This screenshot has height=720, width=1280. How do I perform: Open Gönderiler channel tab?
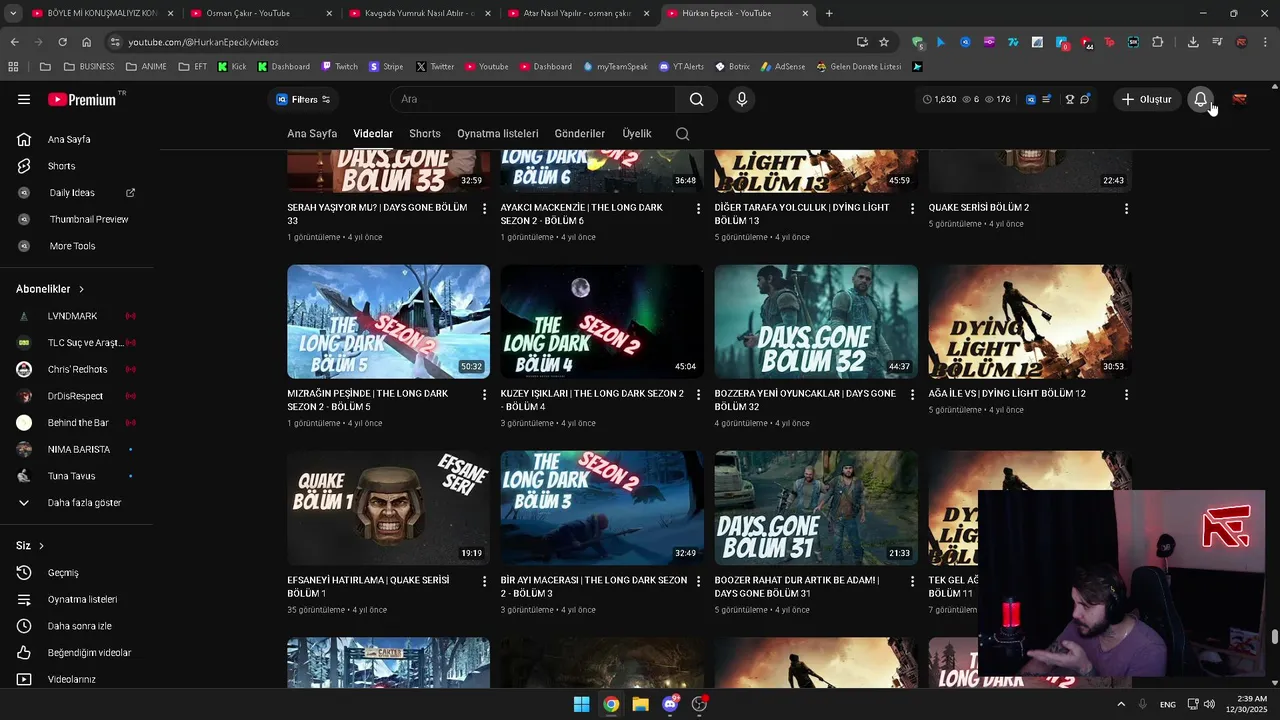click(580, 134)
